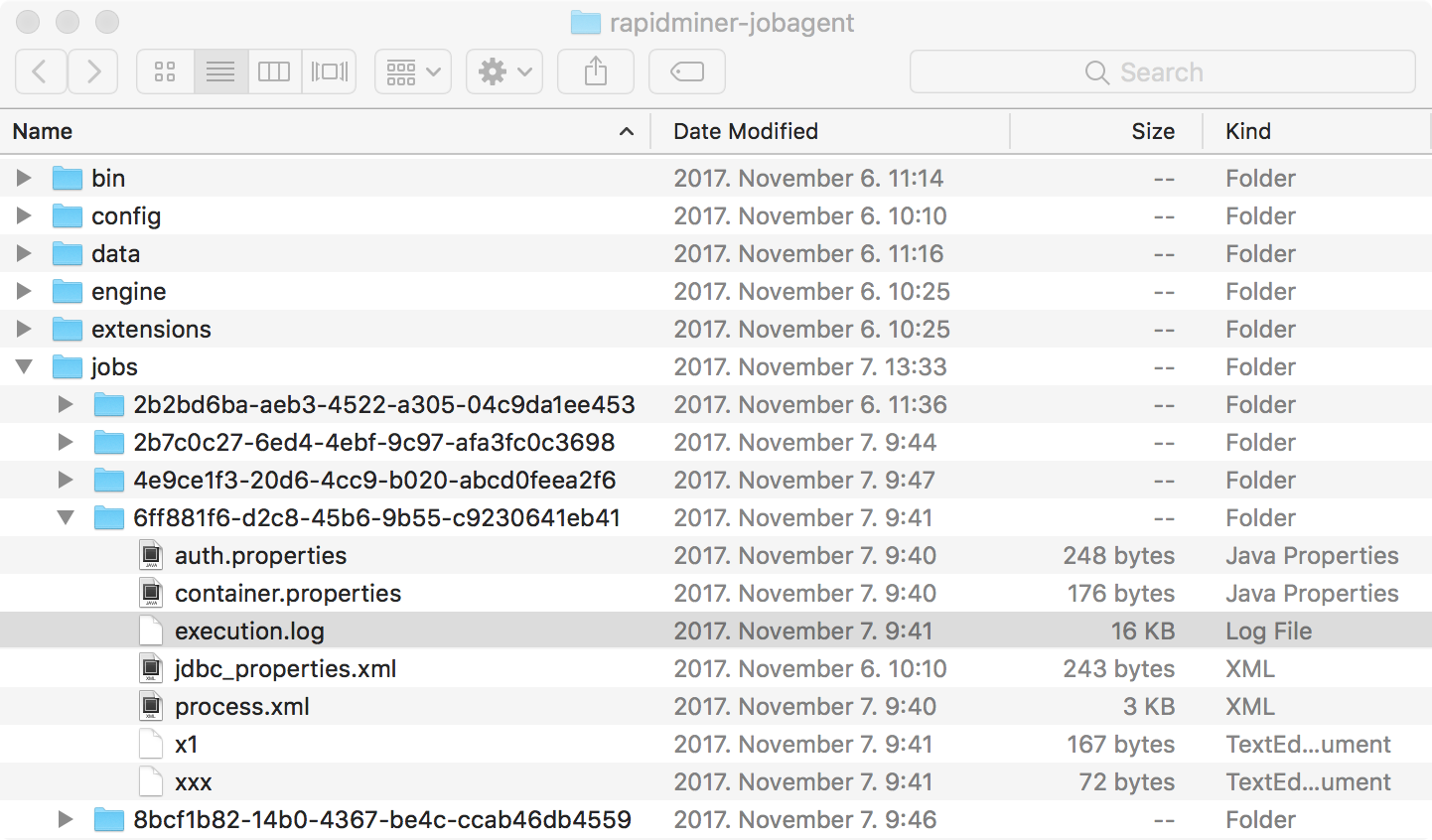Select the execution.log file
This screenshot has height=840, width=1432.
(x=248, y=630)
